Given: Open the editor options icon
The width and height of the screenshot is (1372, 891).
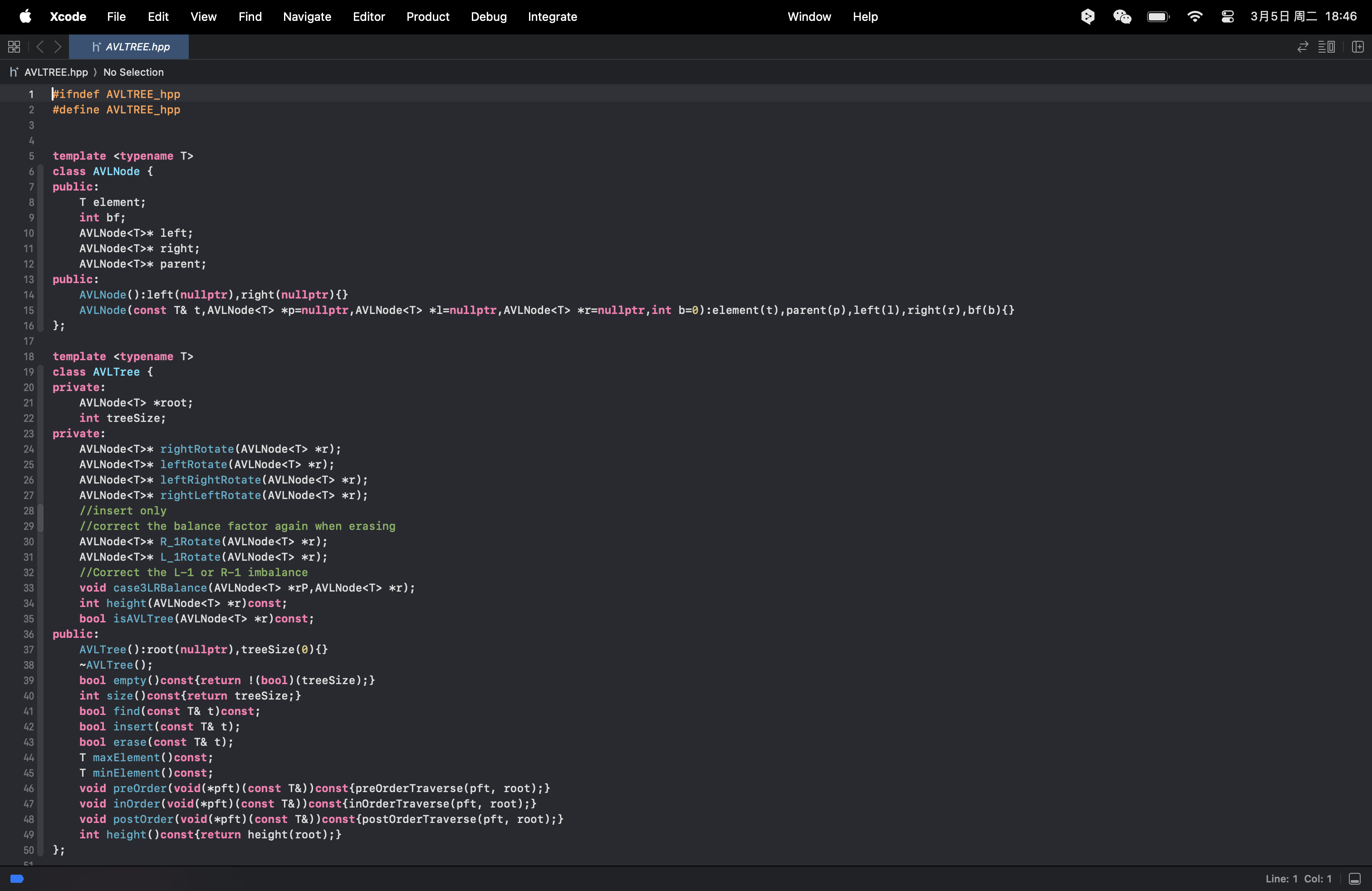Looking at the screenshot, I should point(1327,47).
